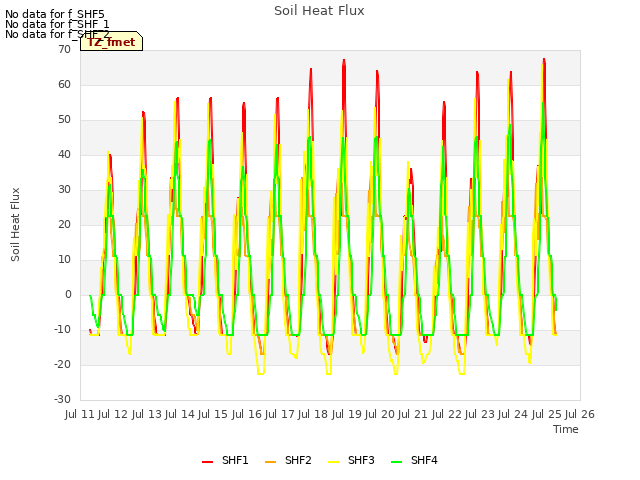This screenshot has width=640, height=480.
Task: Click the SHF3 yellow legend swatch
Action: (333, 462)
